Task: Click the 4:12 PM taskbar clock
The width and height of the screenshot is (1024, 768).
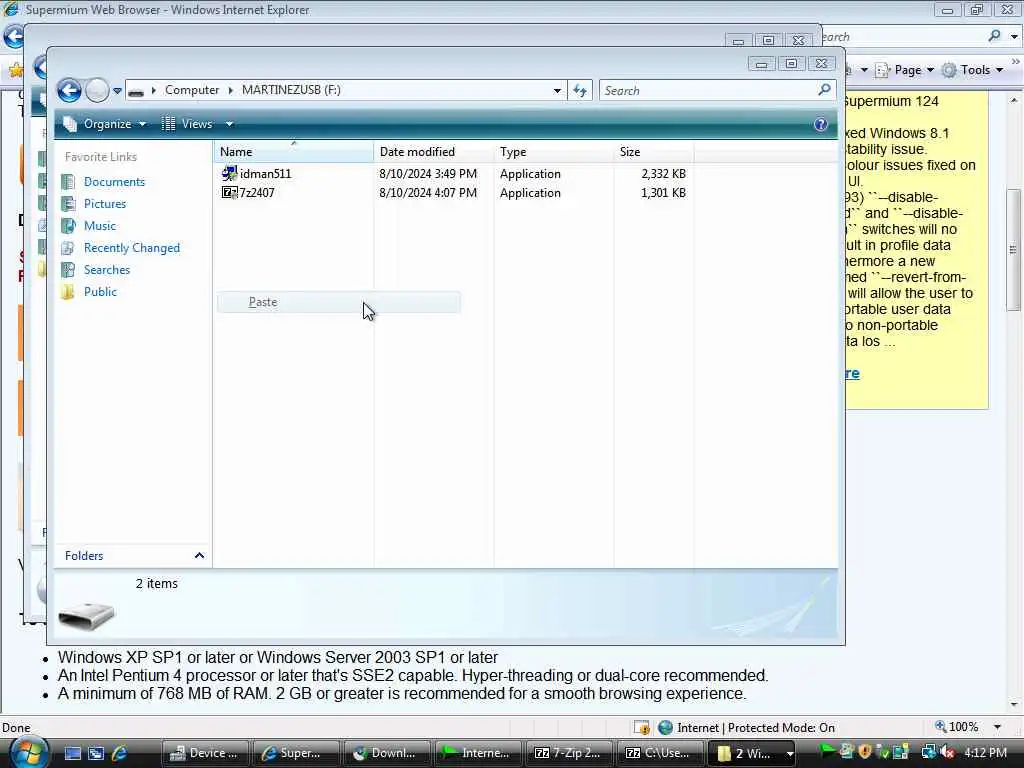Action: (x=985, y=753)
